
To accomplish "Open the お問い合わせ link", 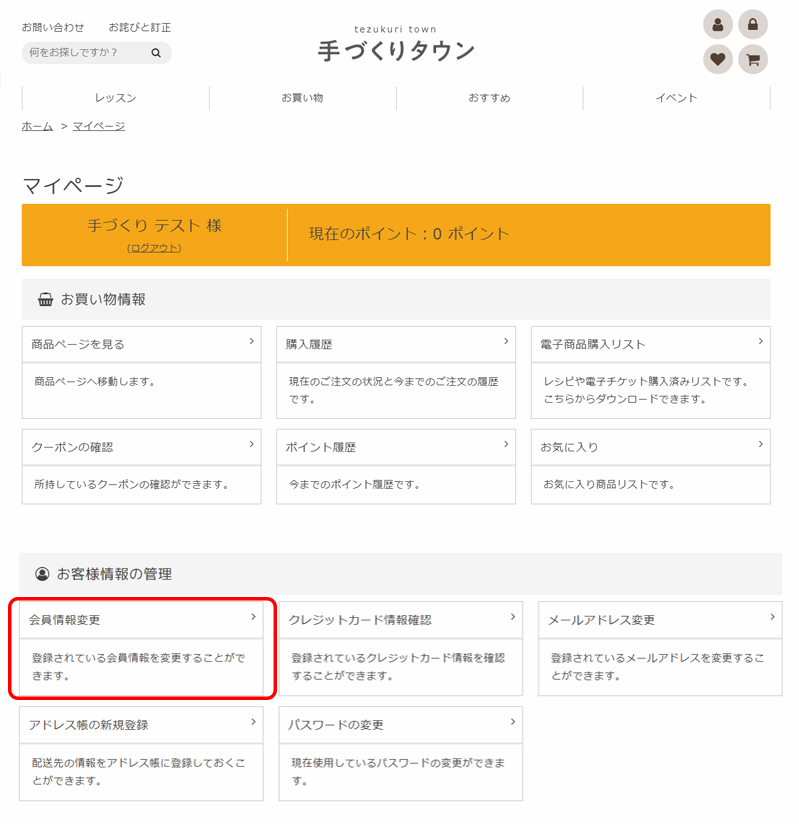I will coord(53,27).
